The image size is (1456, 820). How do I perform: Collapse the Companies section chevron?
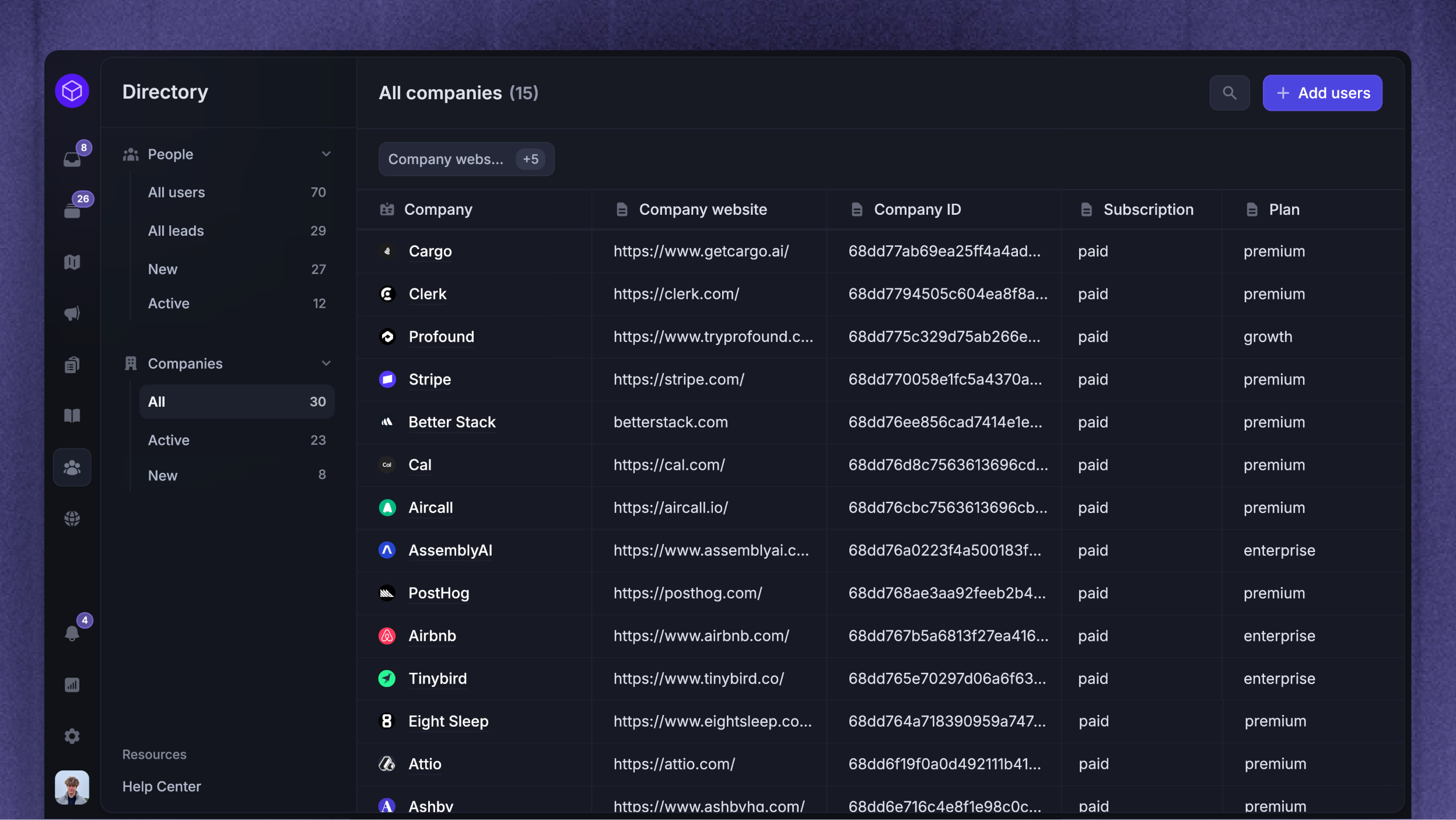[326, 364]
